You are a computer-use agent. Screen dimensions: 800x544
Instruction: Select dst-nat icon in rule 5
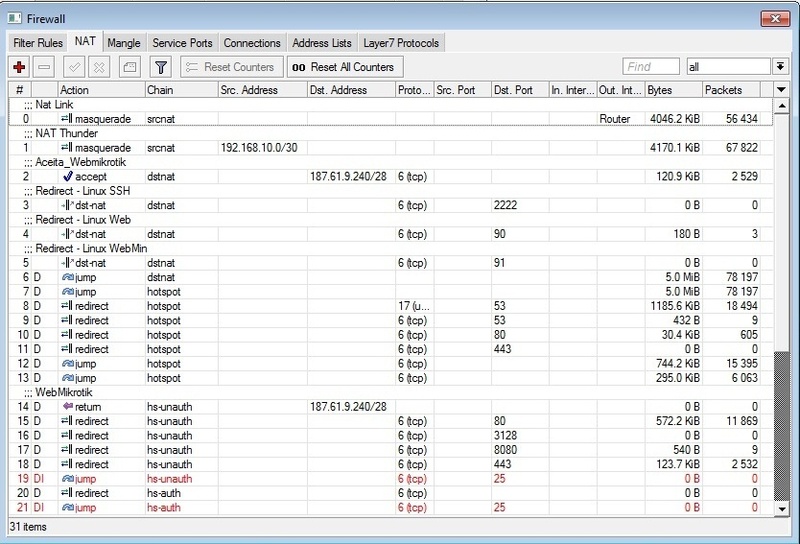[x=67, y=263]
